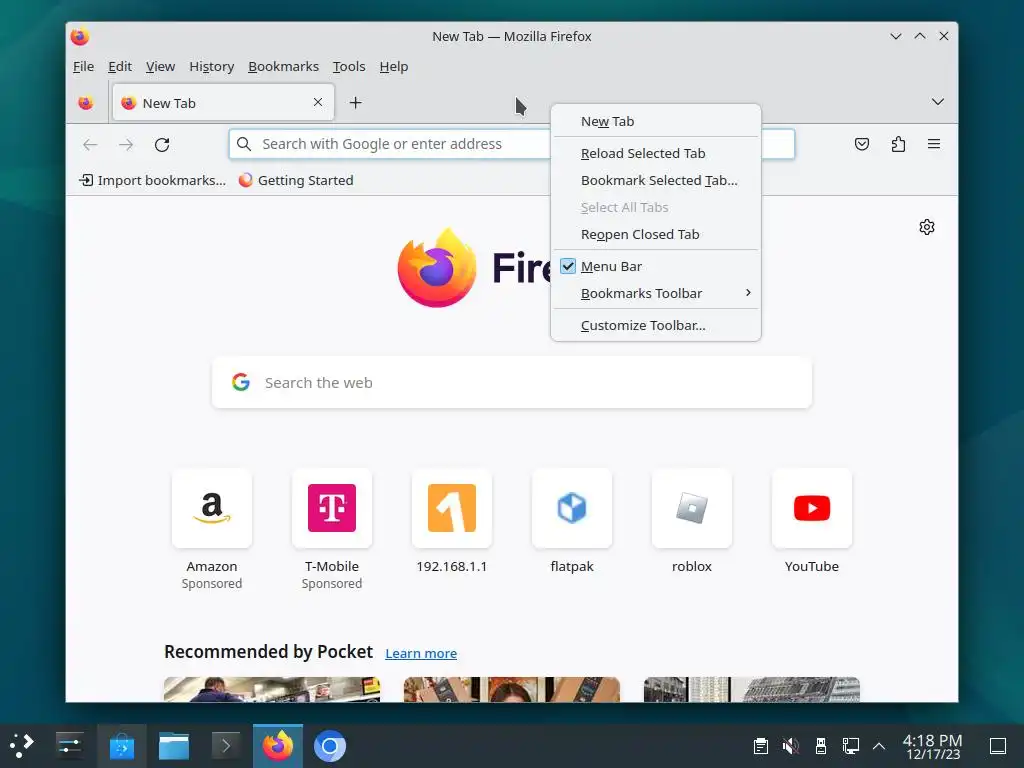Open the Help menu
The width and height of the screenshot is (1024, 768).
394,67
